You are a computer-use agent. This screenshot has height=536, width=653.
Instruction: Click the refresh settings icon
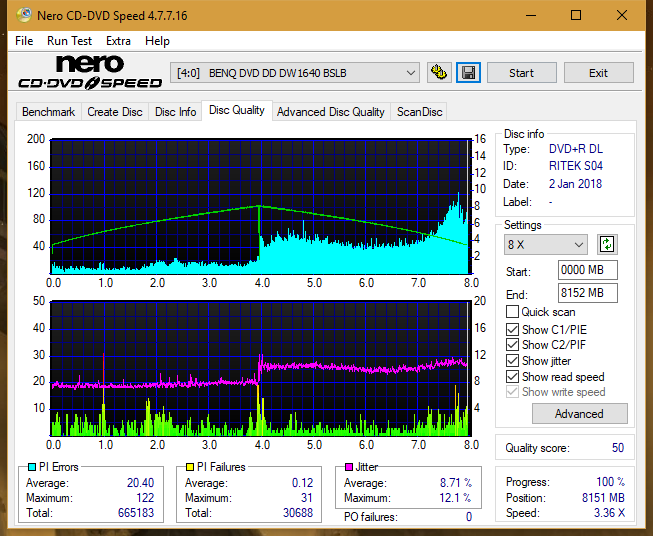(x=607, y=244)
